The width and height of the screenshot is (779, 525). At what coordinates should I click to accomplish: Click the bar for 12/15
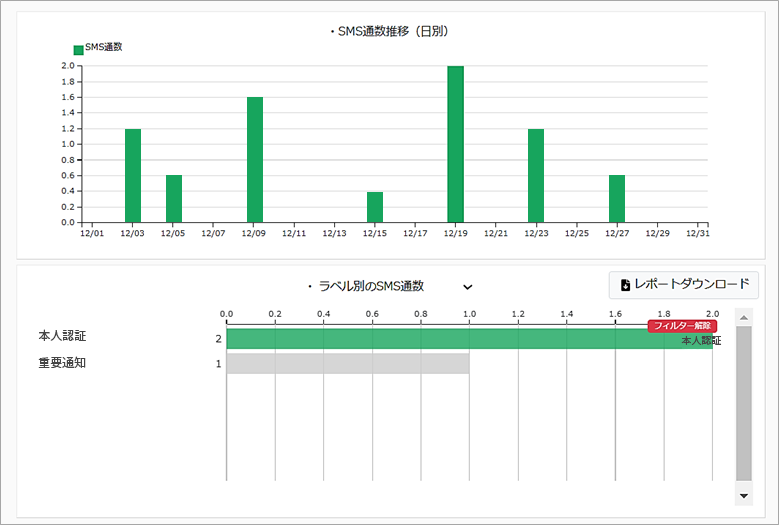click(375, 207)
